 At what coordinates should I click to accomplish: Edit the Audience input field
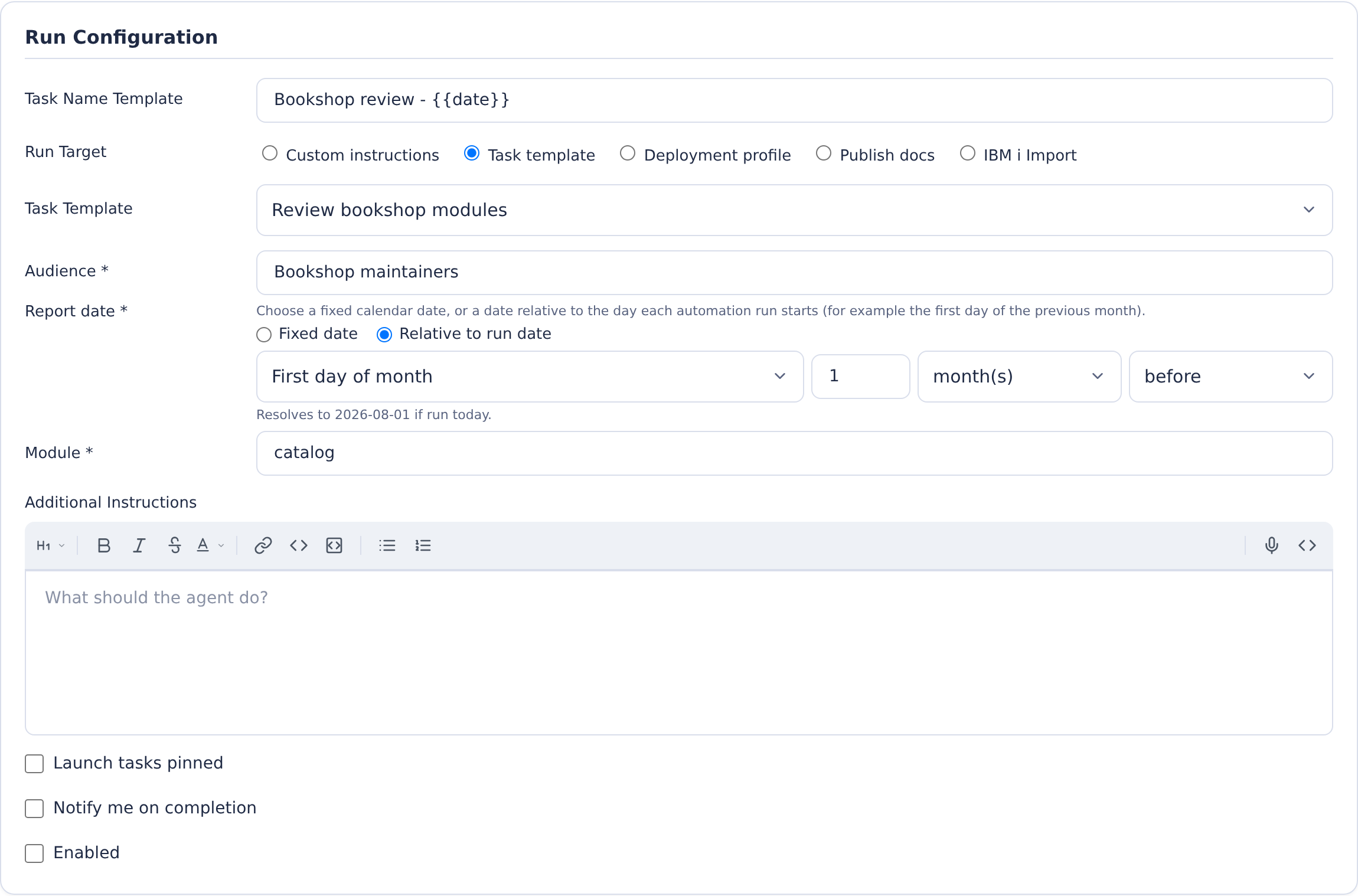coord(794,273)
